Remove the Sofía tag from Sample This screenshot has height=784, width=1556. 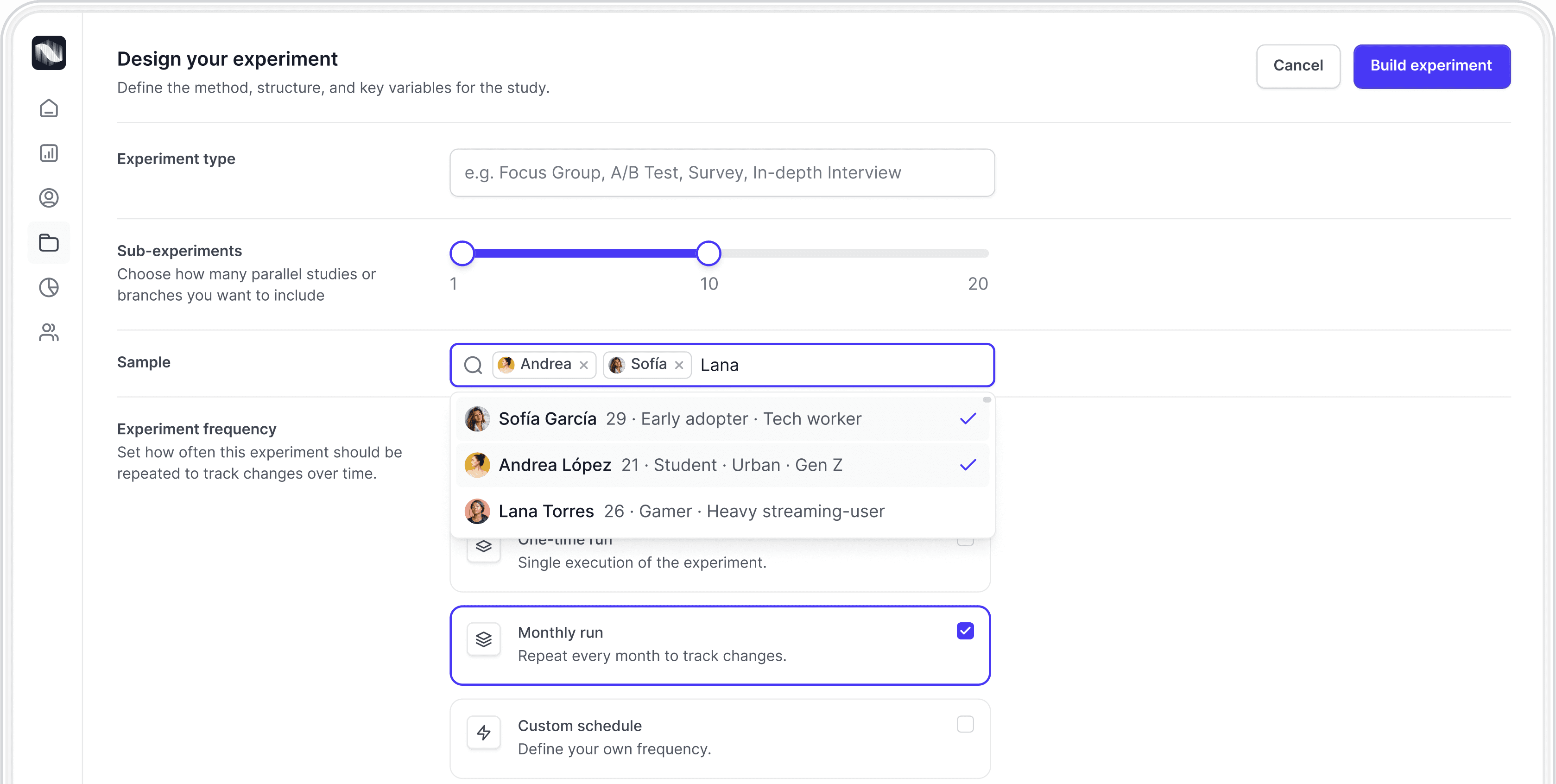679,365
